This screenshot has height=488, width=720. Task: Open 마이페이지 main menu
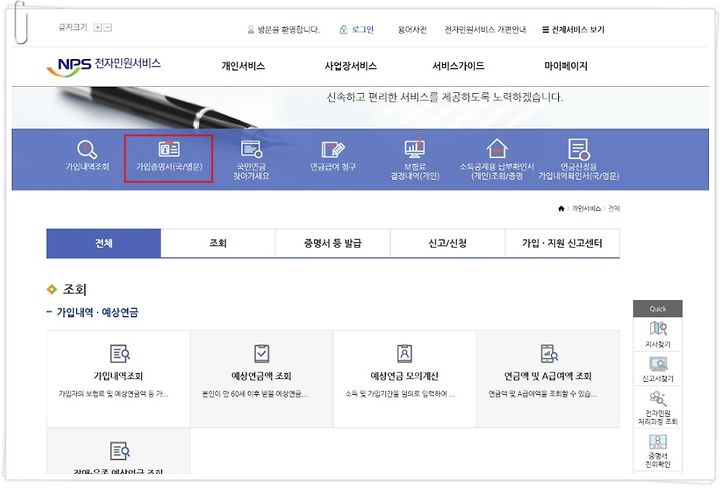pyautogui.click(x=566, y=66)
